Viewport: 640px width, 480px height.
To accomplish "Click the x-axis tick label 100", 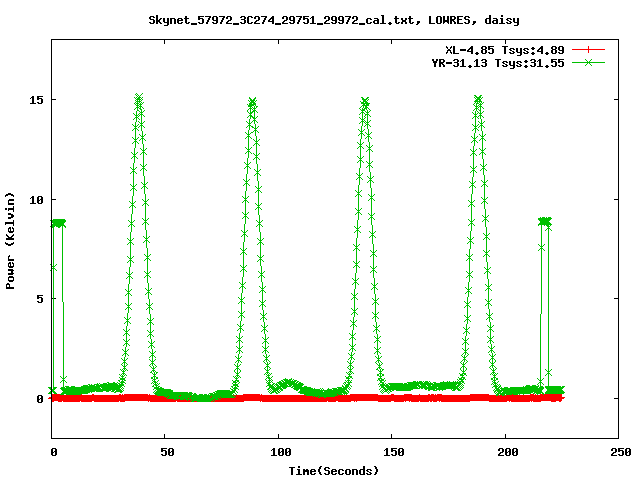I will click(x=281, y=452).
